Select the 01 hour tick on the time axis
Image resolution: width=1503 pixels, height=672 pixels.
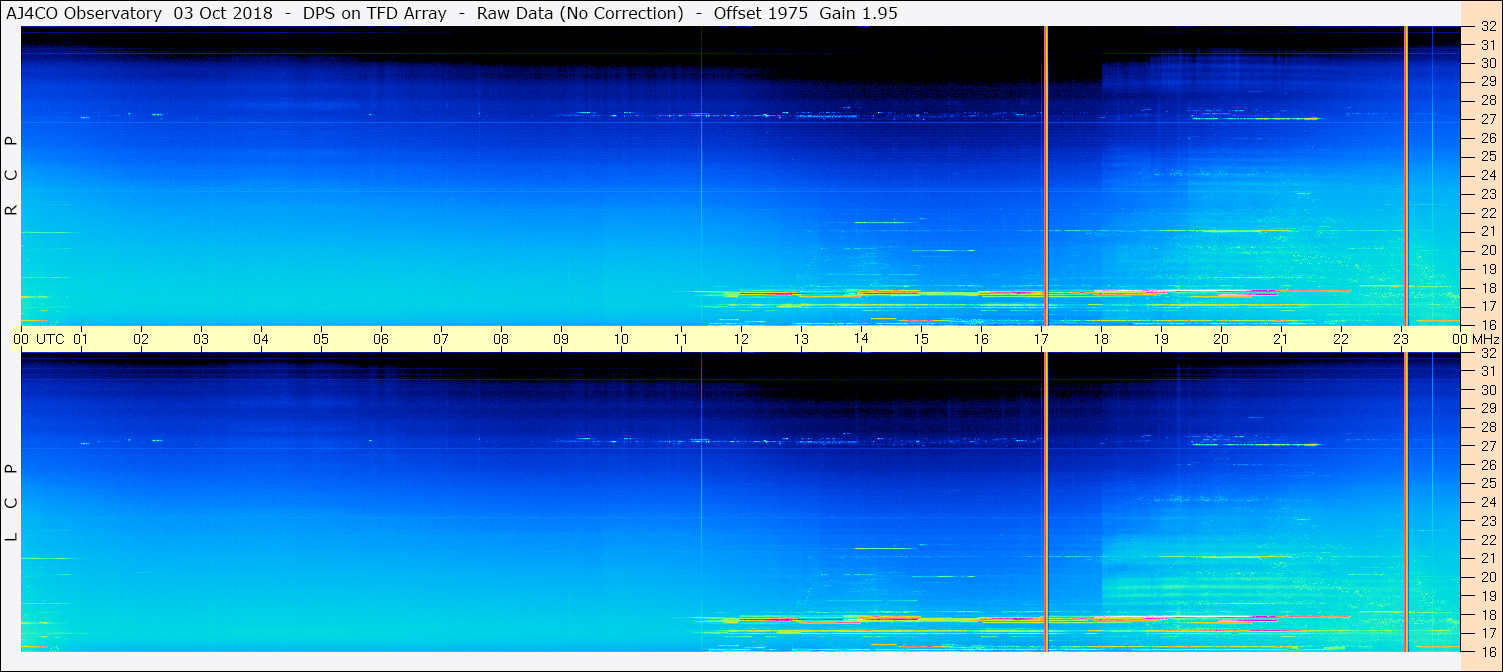pyautogui.click(x=81, y=339)
